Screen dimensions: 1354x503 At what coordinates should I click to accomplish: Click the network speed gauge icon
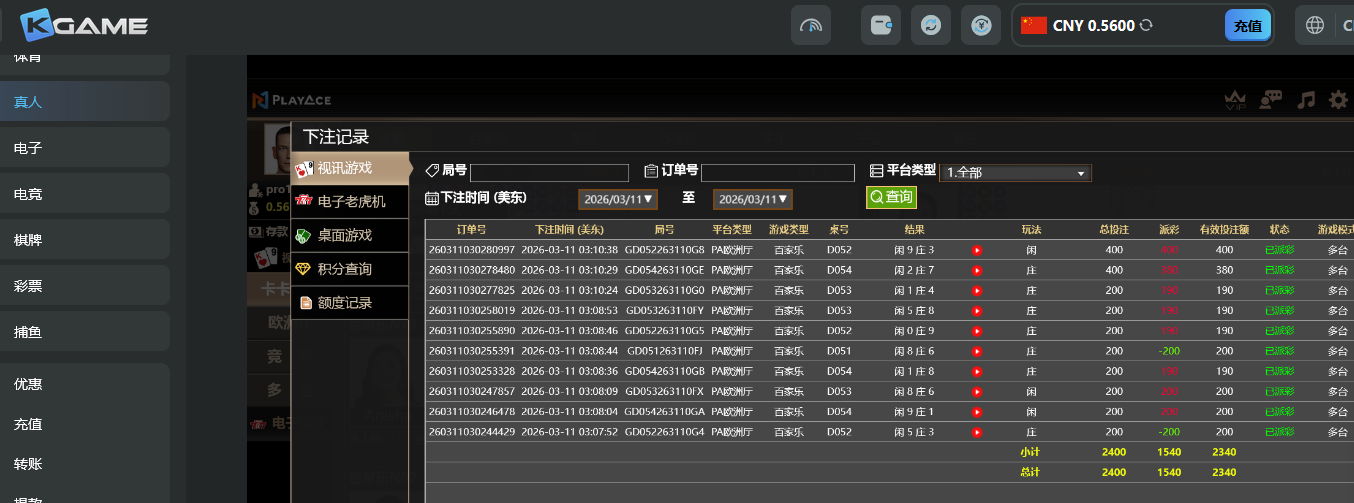pos(811,25)
